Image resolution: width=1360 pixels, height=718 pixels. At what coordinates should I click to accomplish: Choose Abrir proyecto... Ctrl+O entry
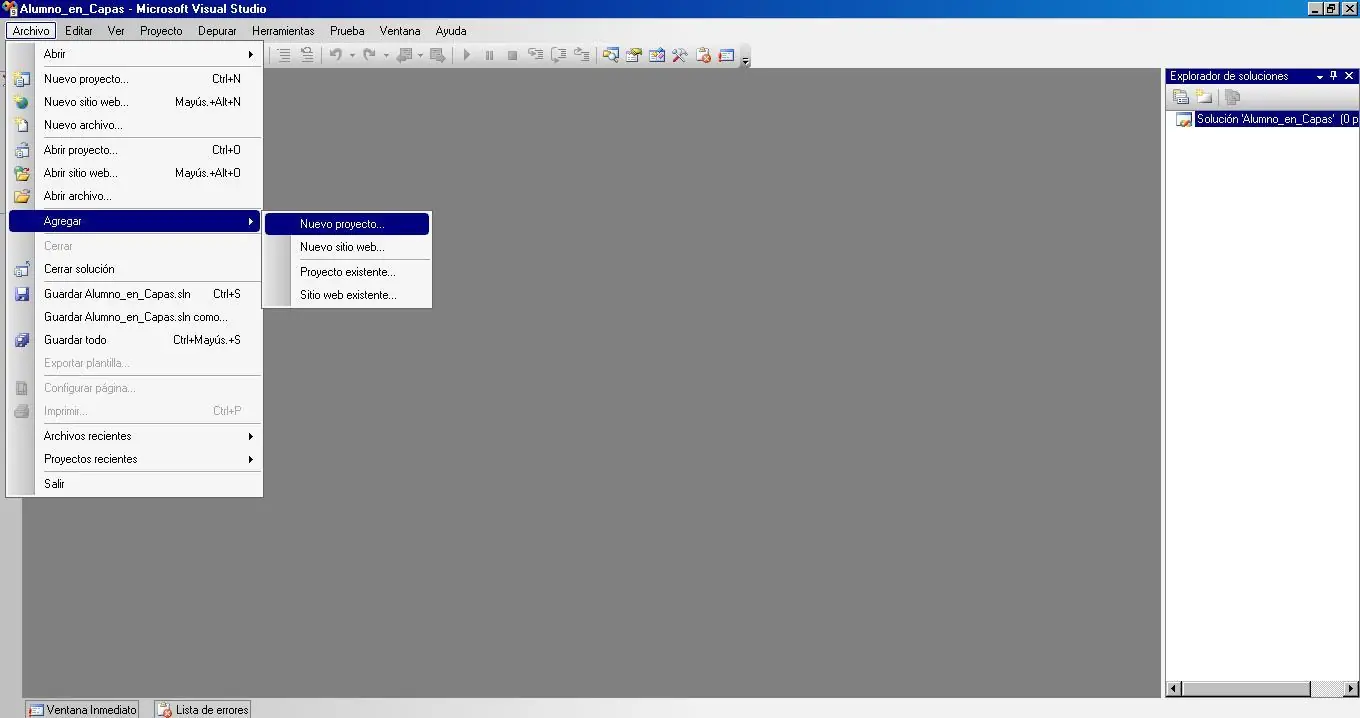(135, 150)
